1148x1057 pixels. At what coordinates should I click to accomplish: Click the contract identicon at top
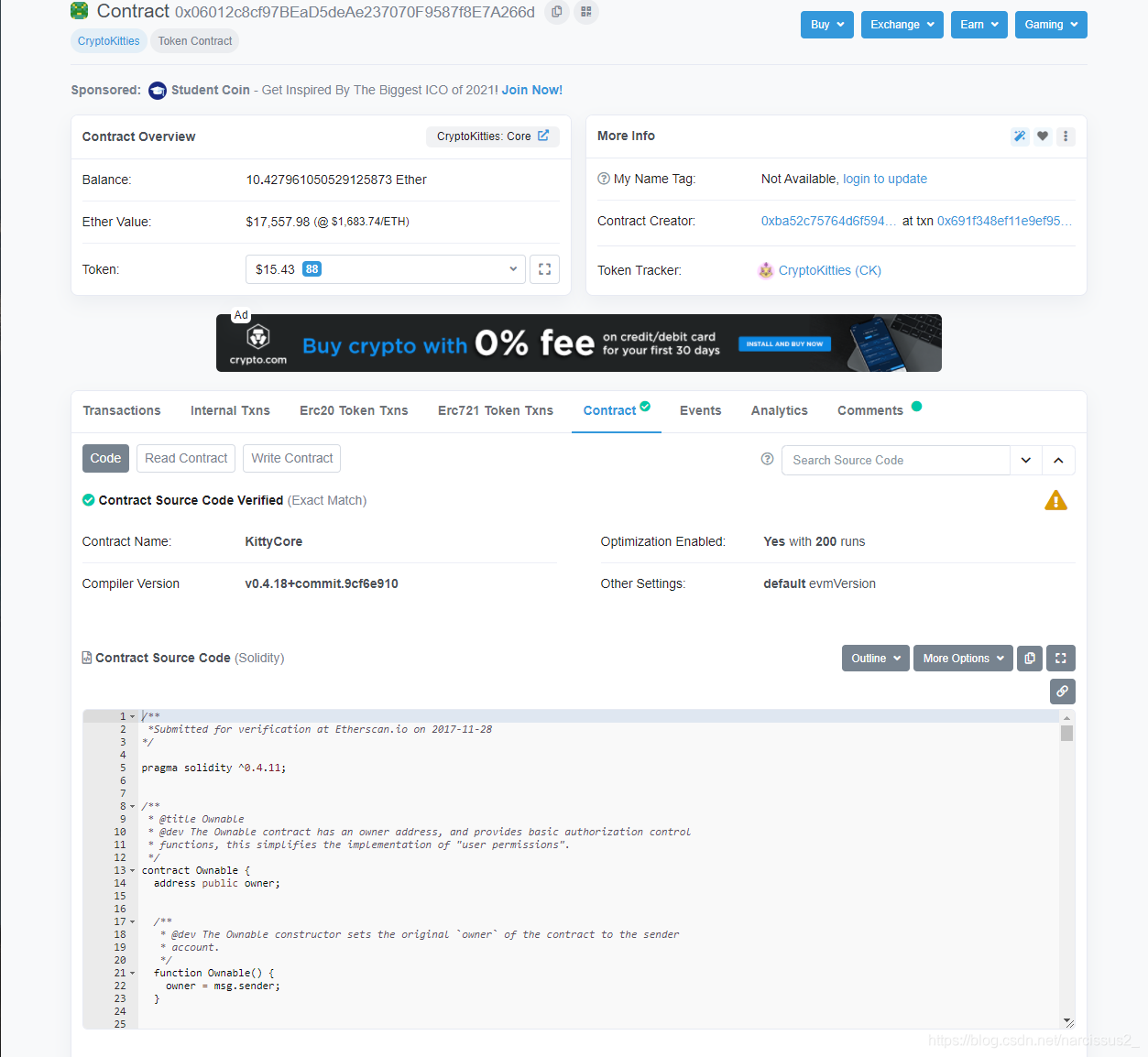point(80,11)
